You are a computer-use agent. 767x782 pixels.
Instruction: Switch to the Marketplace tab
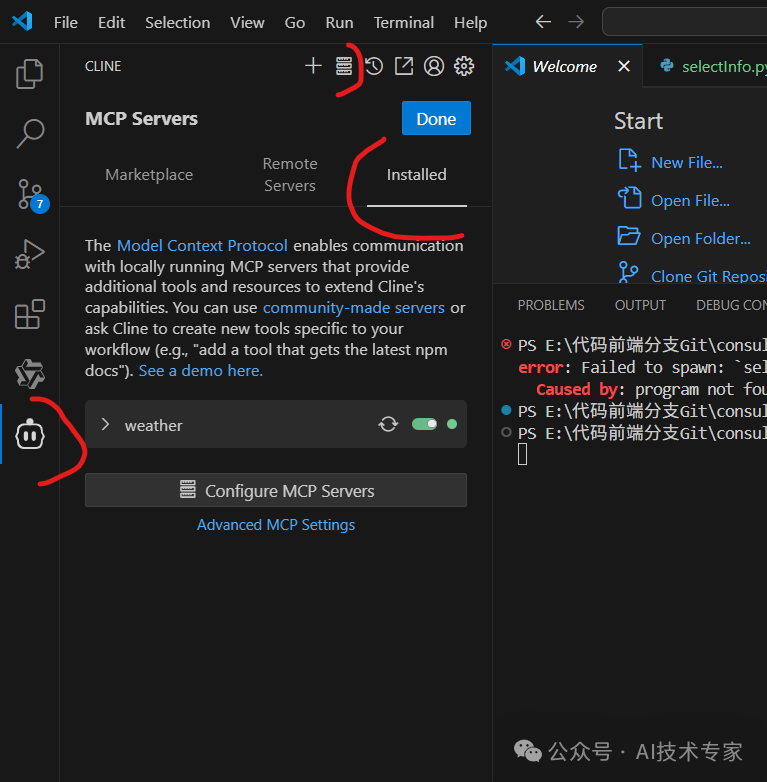(x=149, y=175)
